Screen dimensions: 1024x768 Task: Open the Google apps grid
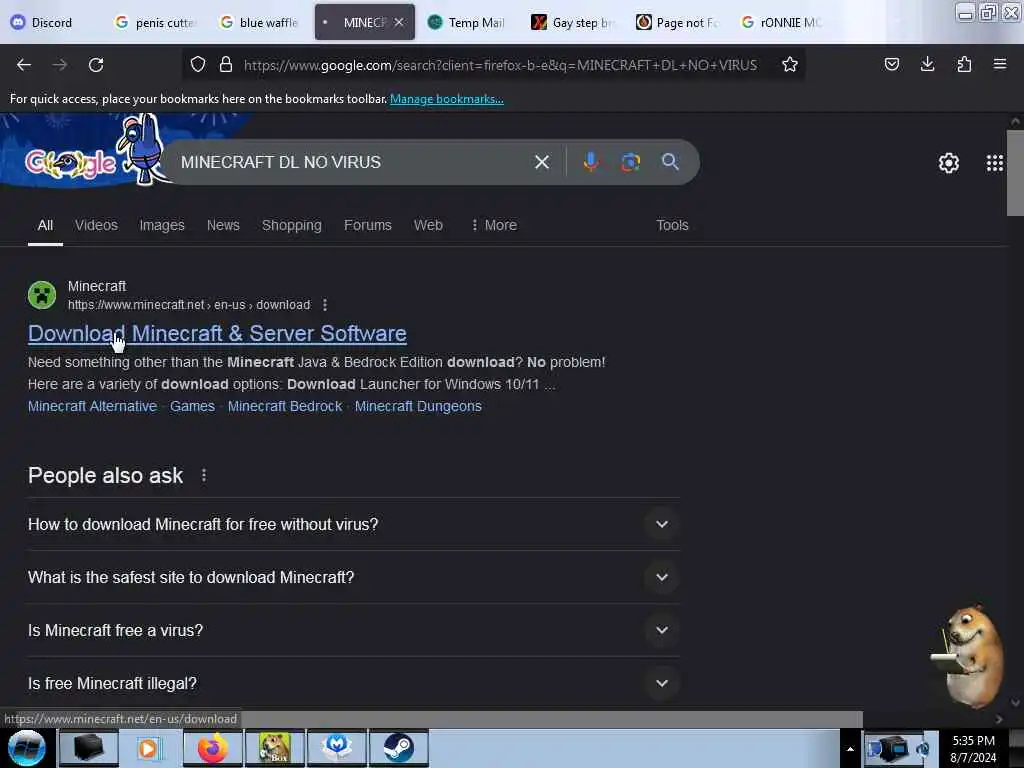[x=995, y=163]
